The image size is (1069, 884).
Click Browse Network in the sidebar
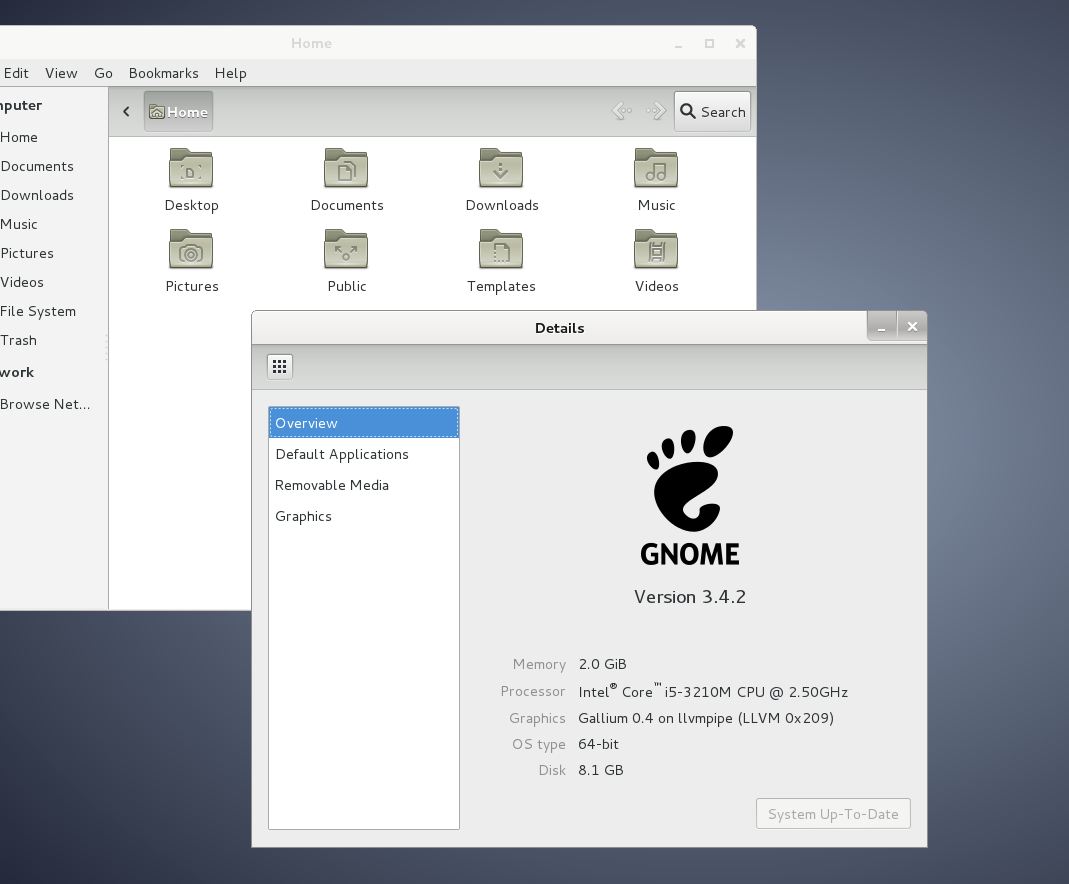point(53,404)
